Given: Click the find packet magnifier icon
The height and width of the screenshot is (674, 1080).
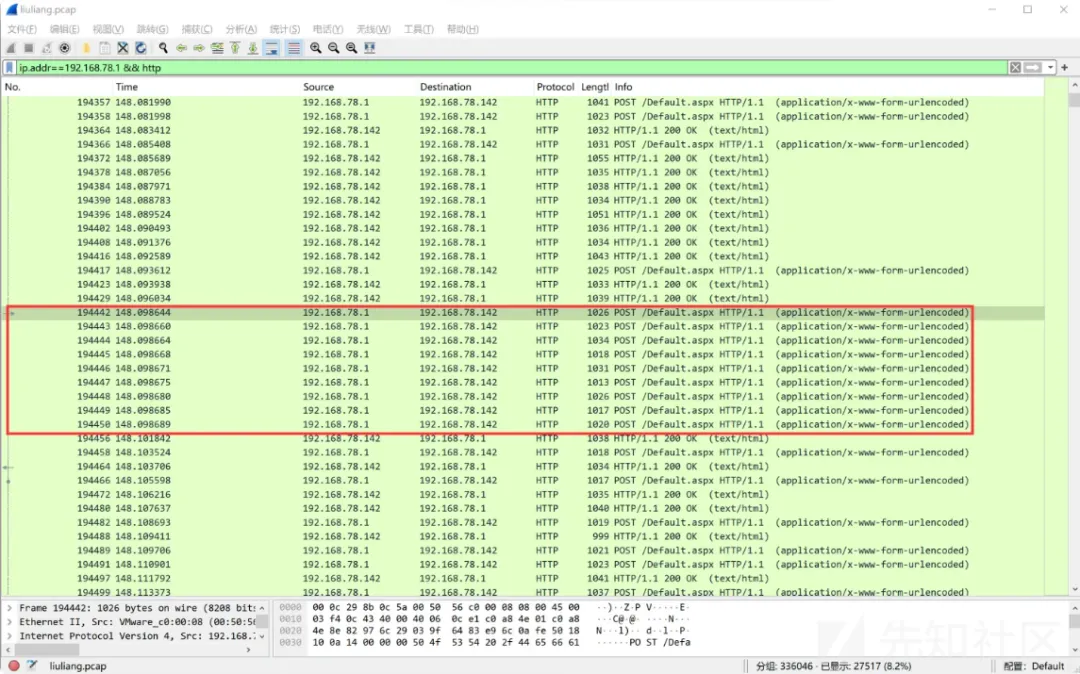Looking at the screenshot, I should (x=163, y=48).
